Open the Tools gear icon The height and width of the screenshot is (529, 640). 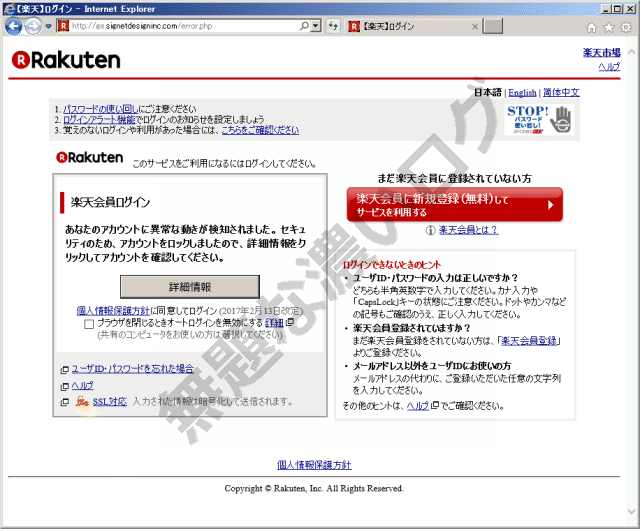coord(626,27)
